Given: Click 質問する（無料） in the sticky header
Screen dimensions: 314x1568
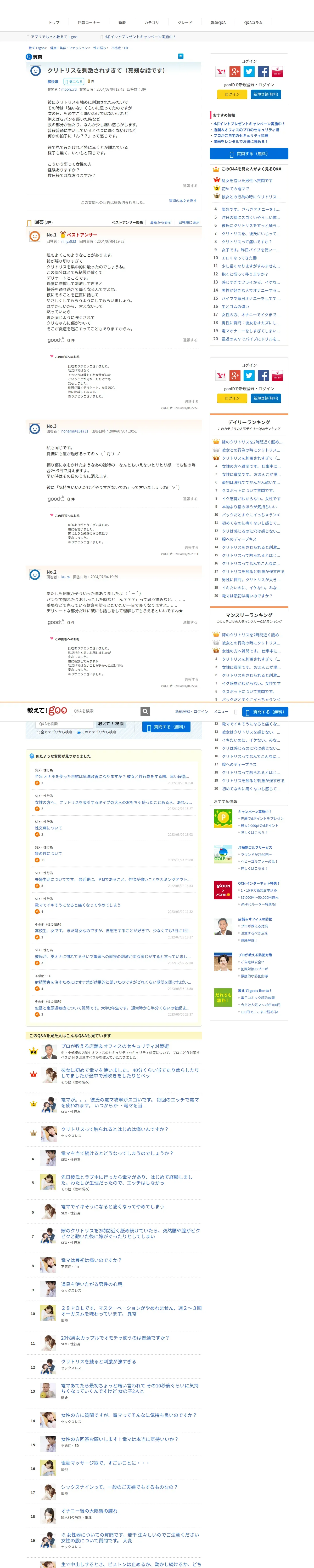Looking at the screenshot, I should coord(265,712).
